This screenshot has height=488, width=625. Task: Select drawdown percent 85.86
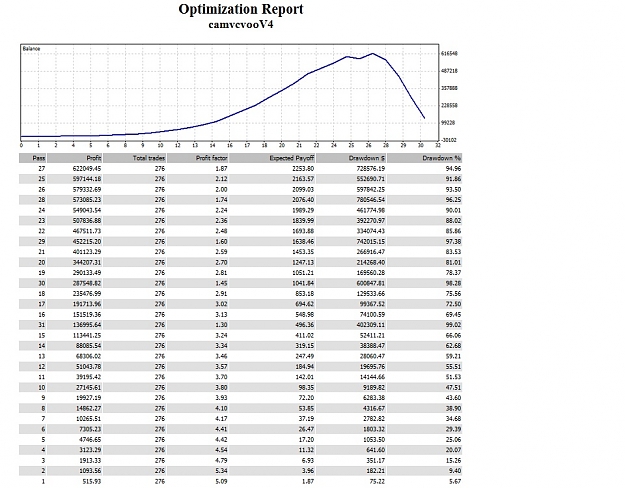click(453, 231)
